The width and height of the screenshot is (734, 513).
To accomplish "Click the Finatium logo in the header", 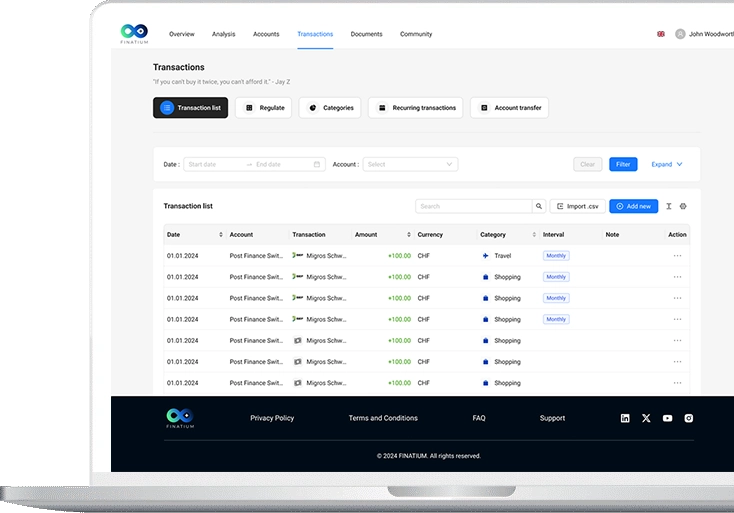I will coord(134,34).
